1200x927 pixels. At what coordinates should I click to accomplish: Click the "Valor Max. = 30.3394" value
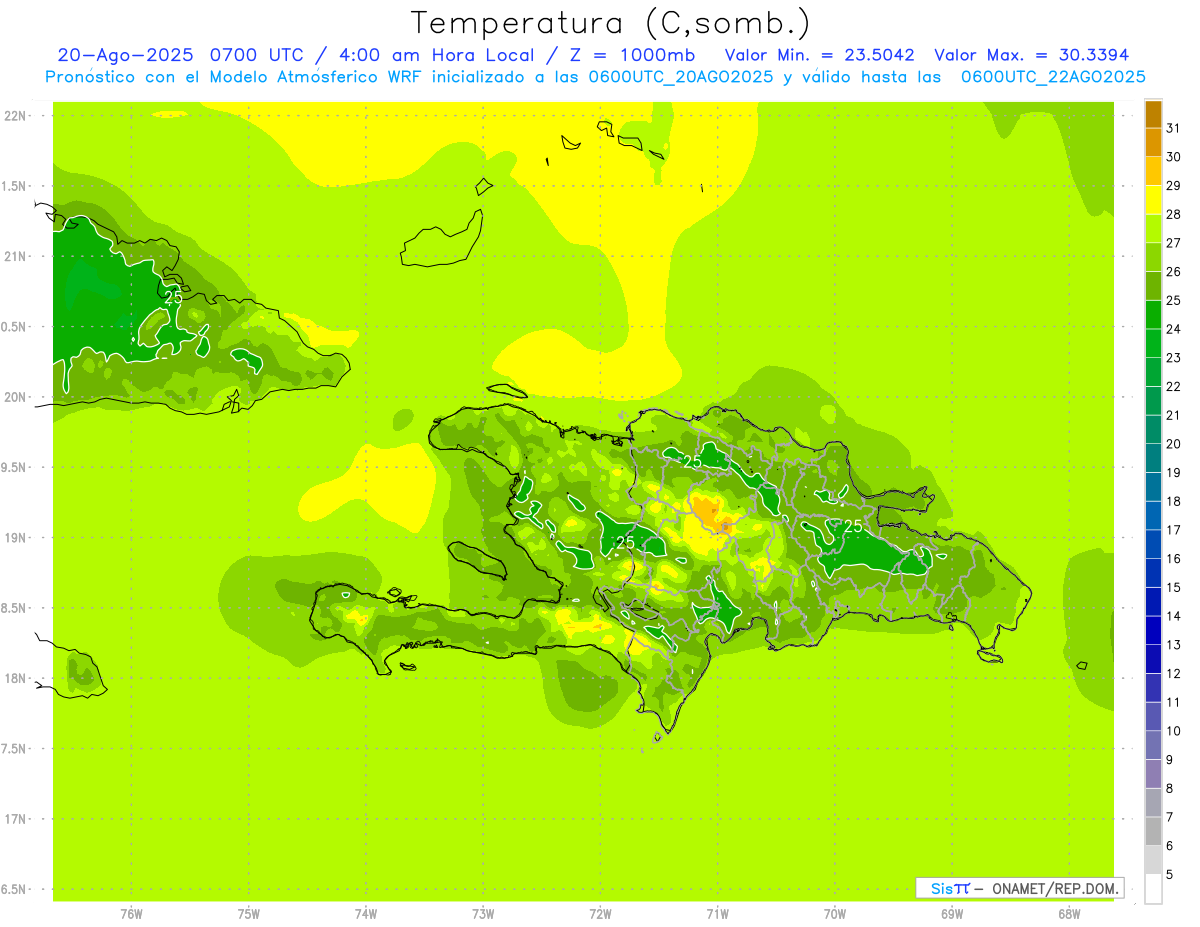[1031, 55]
